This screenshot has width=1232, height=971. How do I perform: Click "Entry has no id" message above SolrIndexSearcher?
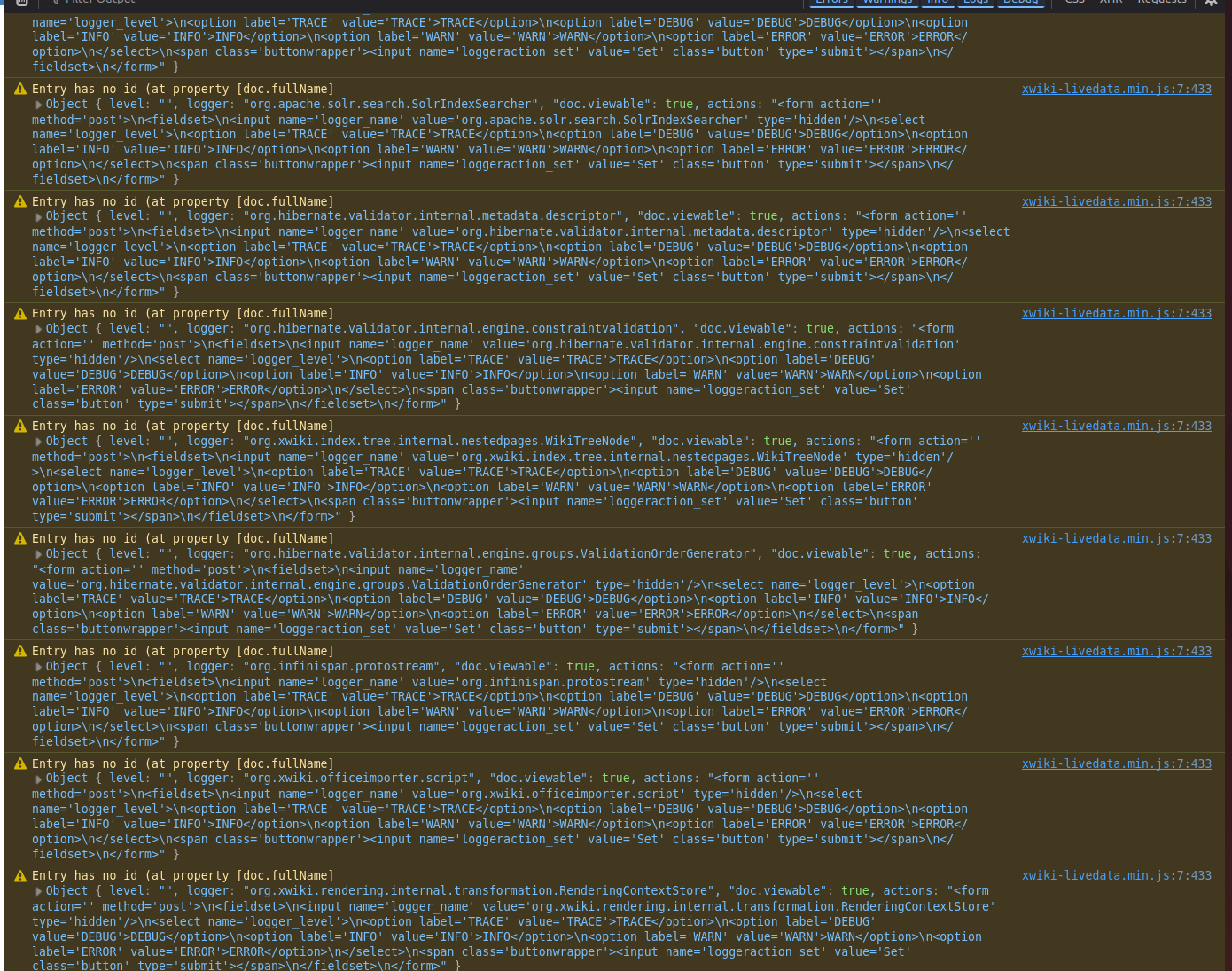pos(183,89)
